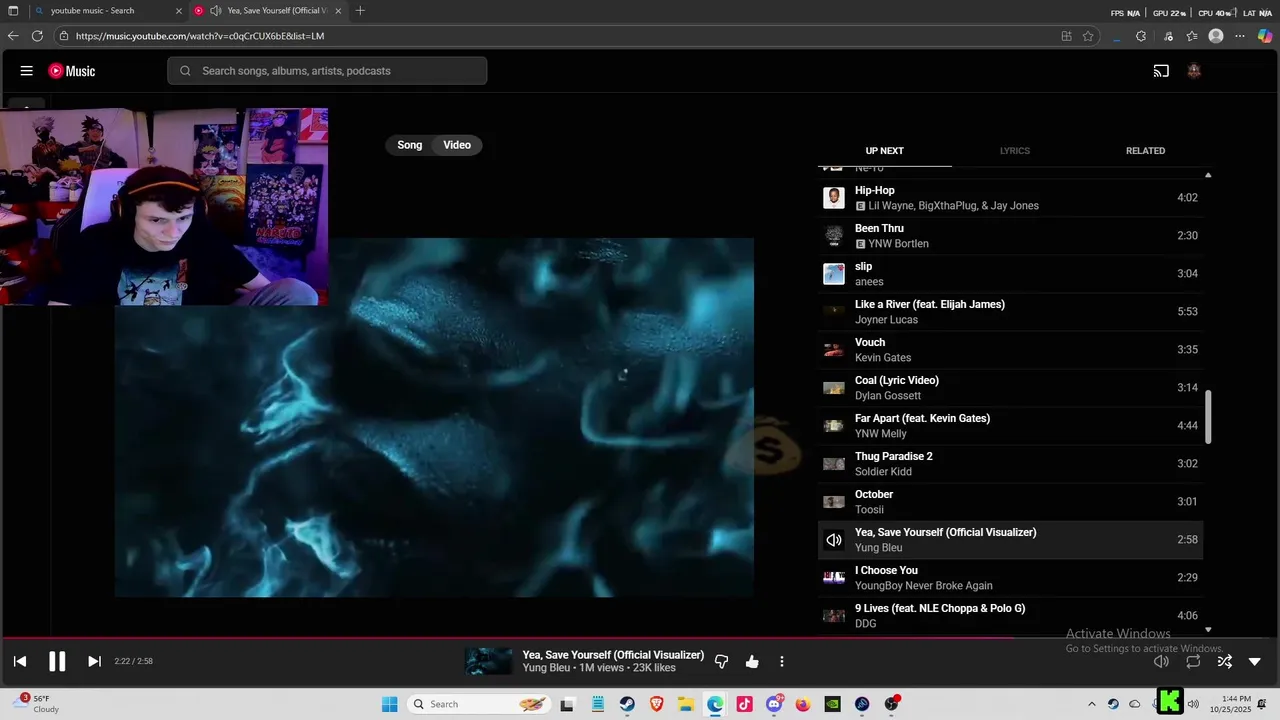Play Coal (Lyric Video) by Dylan Gossett
This screenshot has height=720, width=1280.
(1010, 388)
